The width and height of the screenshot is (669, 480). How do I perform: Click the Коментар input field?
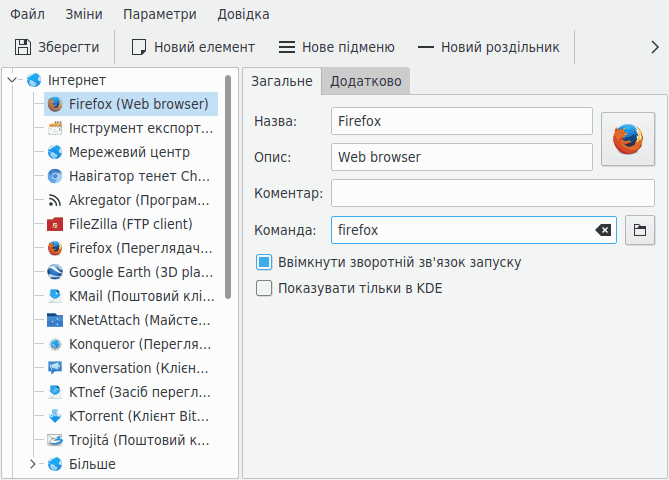point(492,193)
